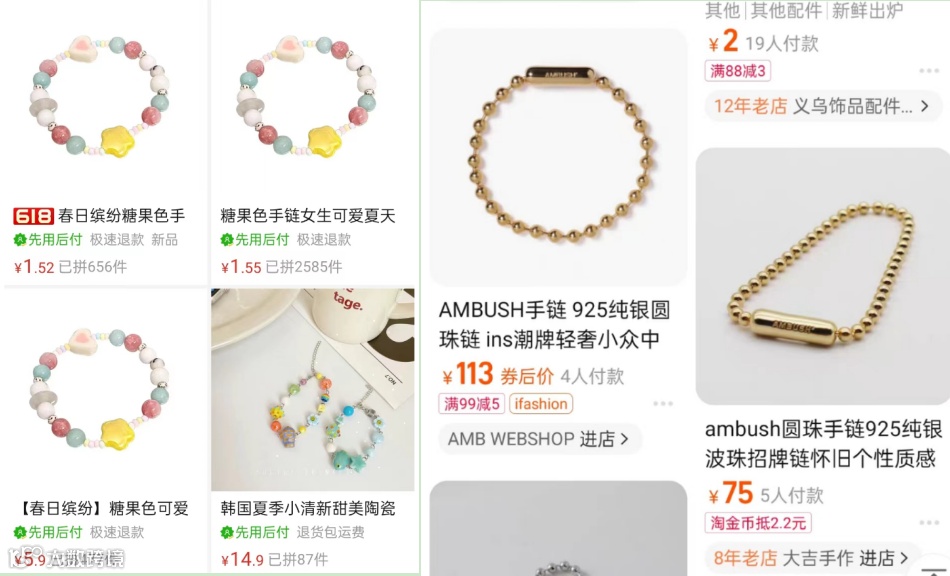Open the gold AMBUSH ball chain bracelet image

point(558,157)
